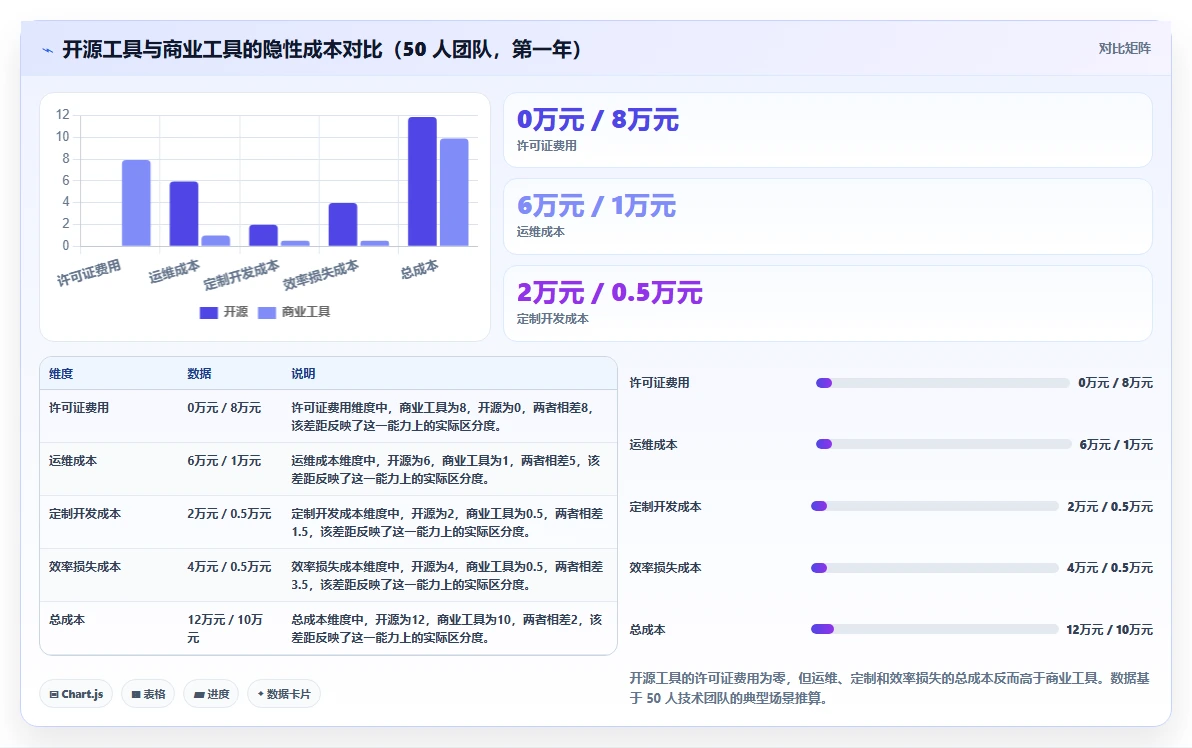Screen dimensions: 1192x748
Task: Click the 定制开发成本 开源 bar in the chart
Action: (263, 236)
